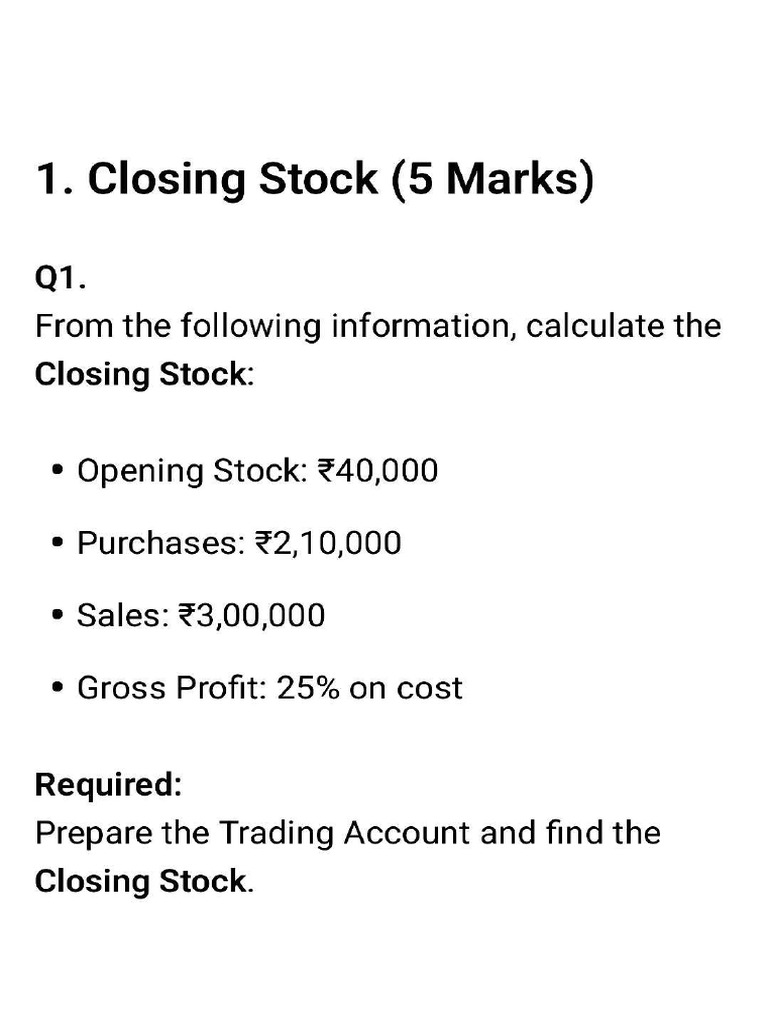Click the rupee symbol before 3,00,000
The width and height of the screenshot is (768, 1024).
(186, 616)
